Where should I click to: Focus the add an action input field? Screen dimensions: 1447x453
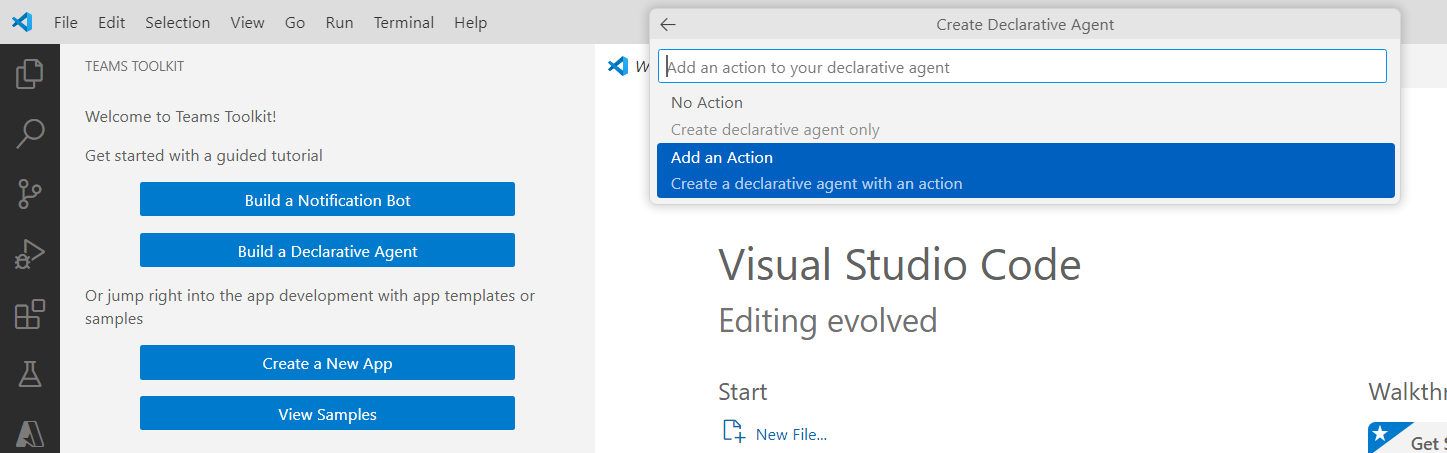pos(1022,67)
